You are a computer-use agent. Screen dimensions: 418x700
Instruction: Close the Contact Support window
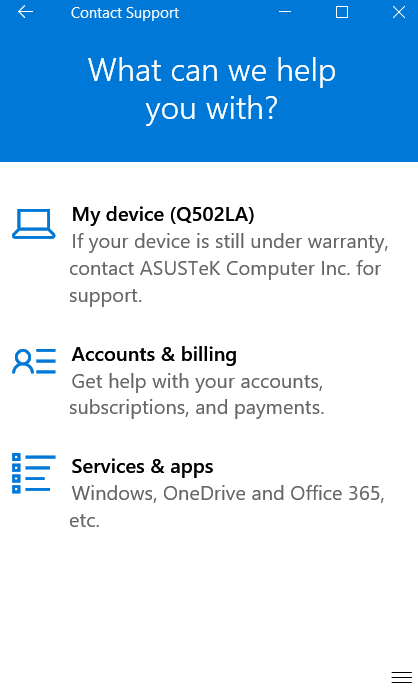[399, 12]
